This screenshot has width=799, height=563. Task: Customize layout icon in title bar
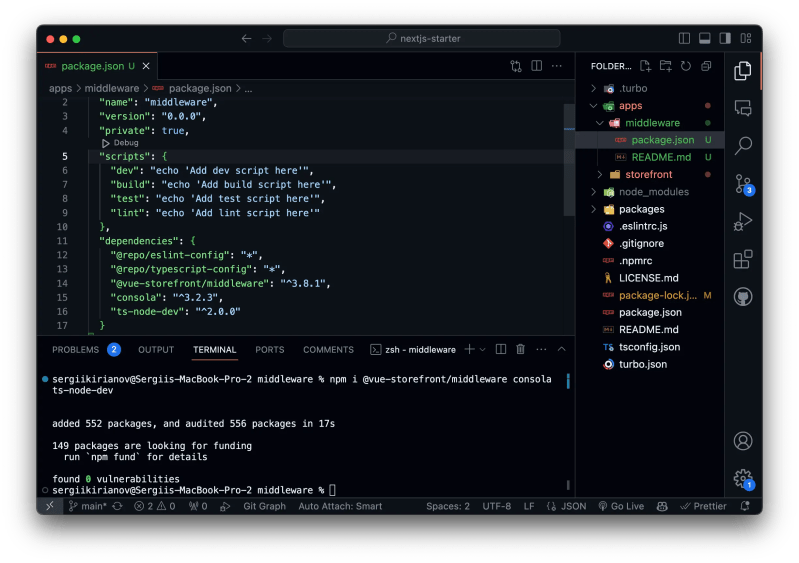(746, 38)
